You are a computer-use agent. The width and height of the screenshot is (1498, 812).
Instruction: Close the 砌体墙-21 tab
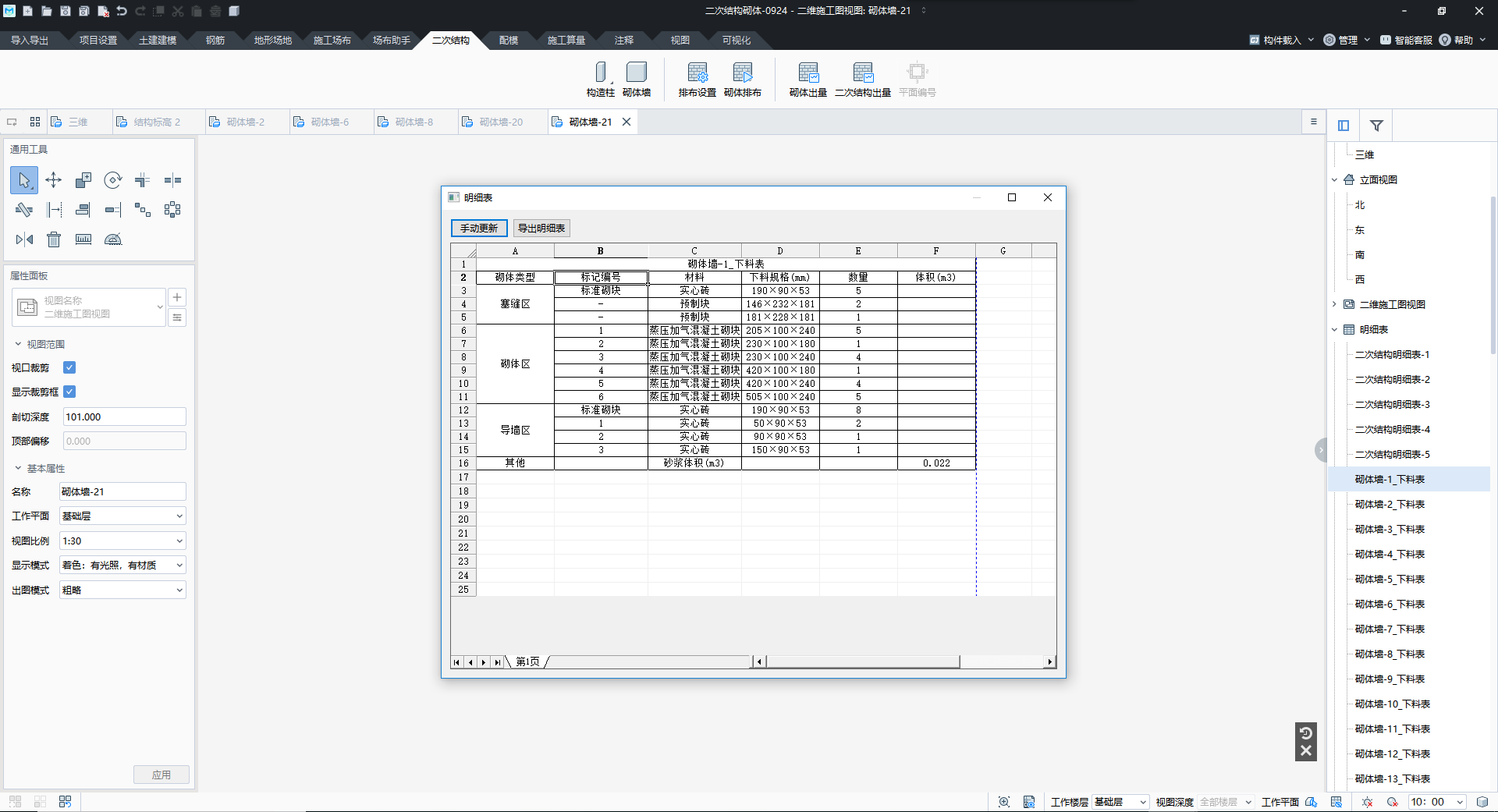[x=627, y=122]
